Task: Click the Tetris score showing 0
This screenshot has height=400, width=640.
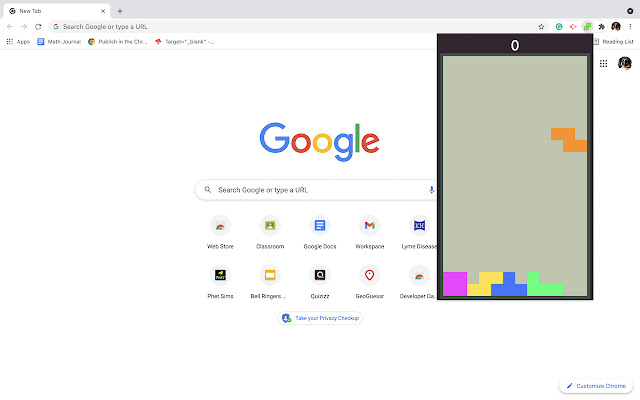Action: [x=515, y=45]
